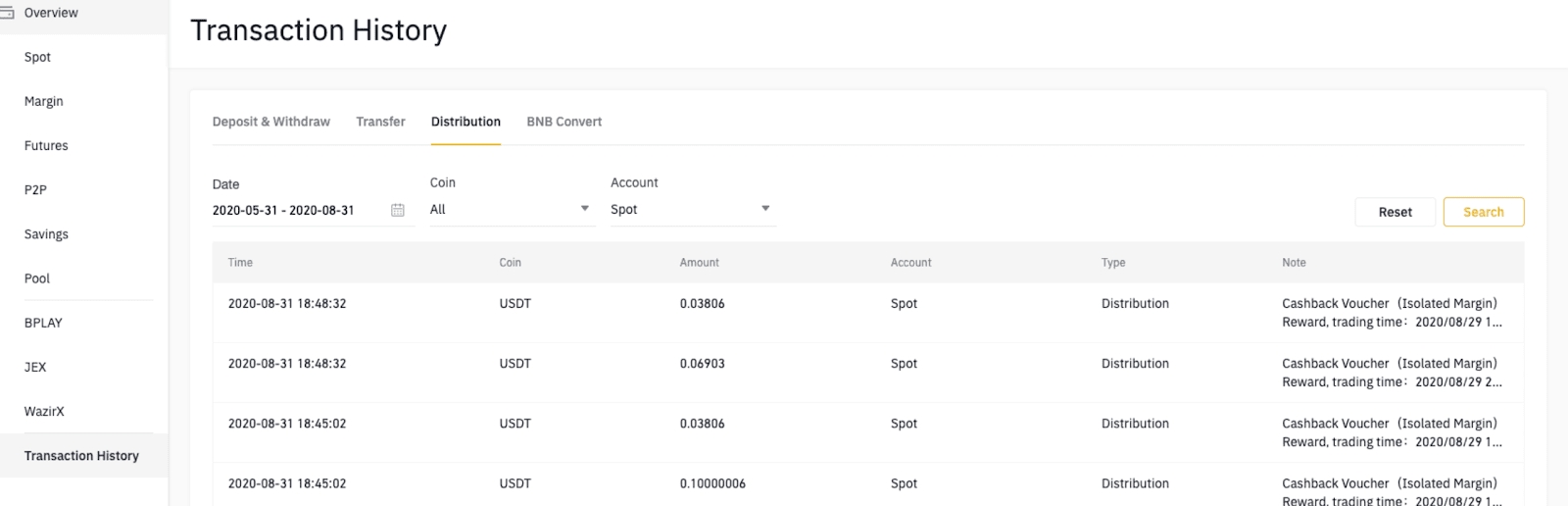Viewport: 1568px width, 506px height.
Task: Open Spot in the sidebar
Action: 37,57
